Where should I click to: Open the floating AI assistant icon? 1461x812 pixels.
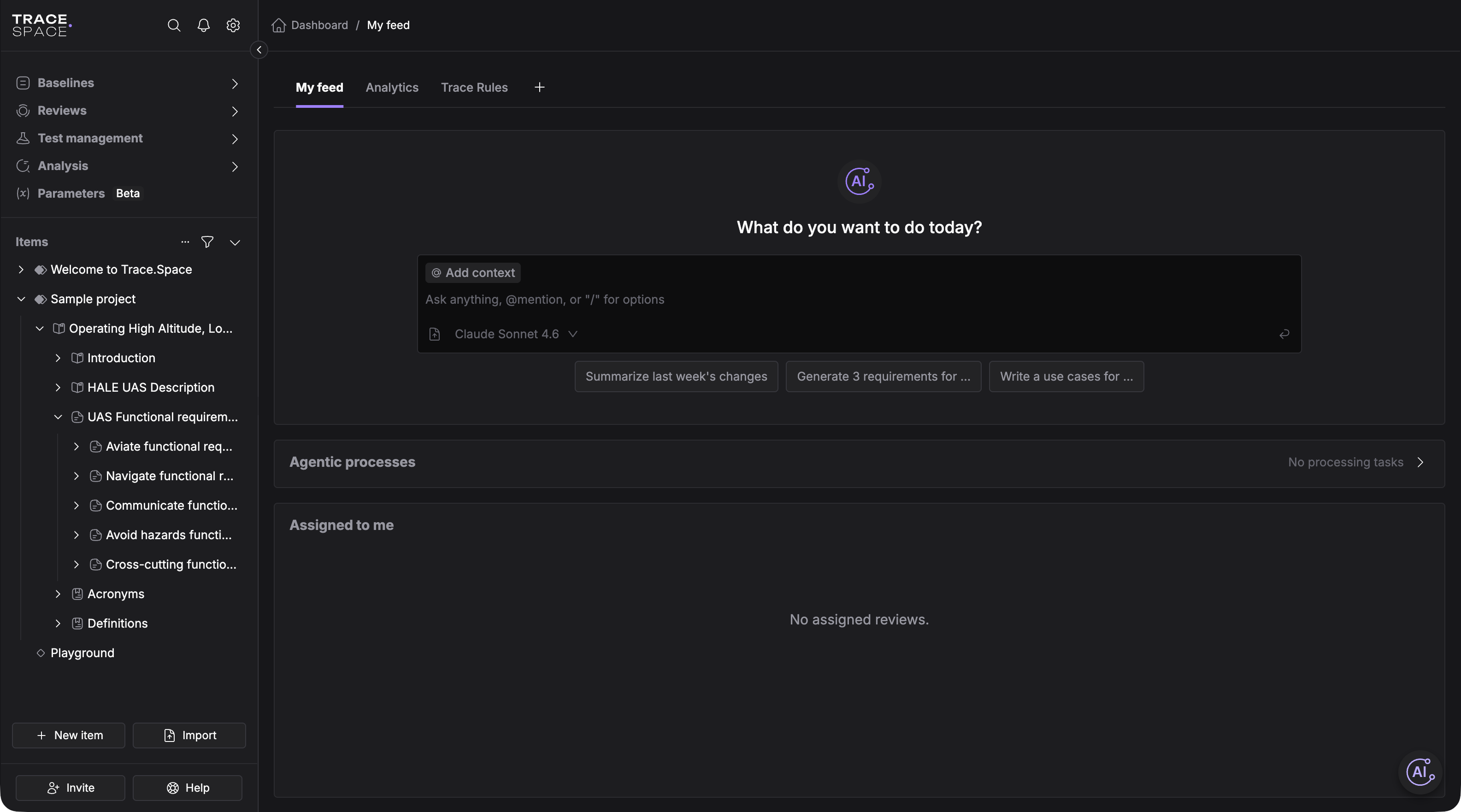tap(1420, 772)
